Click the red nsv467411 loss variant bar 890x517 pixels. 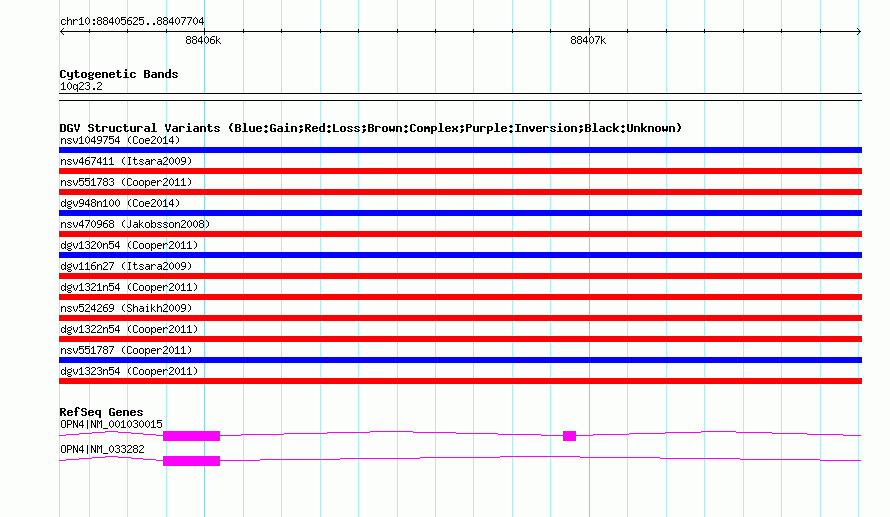pos(460,171)
